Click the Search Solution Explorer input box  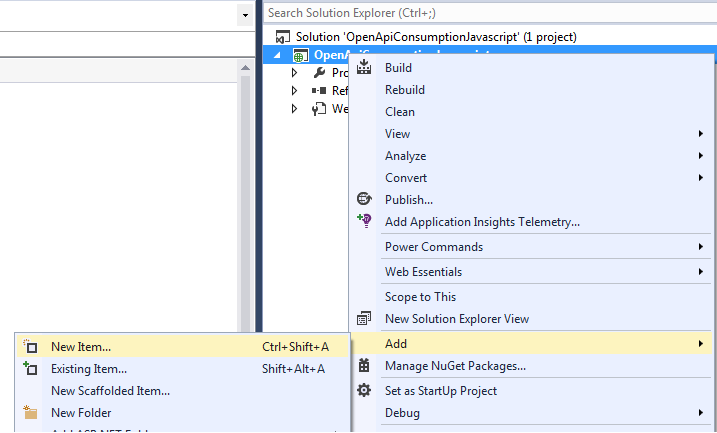488,13
